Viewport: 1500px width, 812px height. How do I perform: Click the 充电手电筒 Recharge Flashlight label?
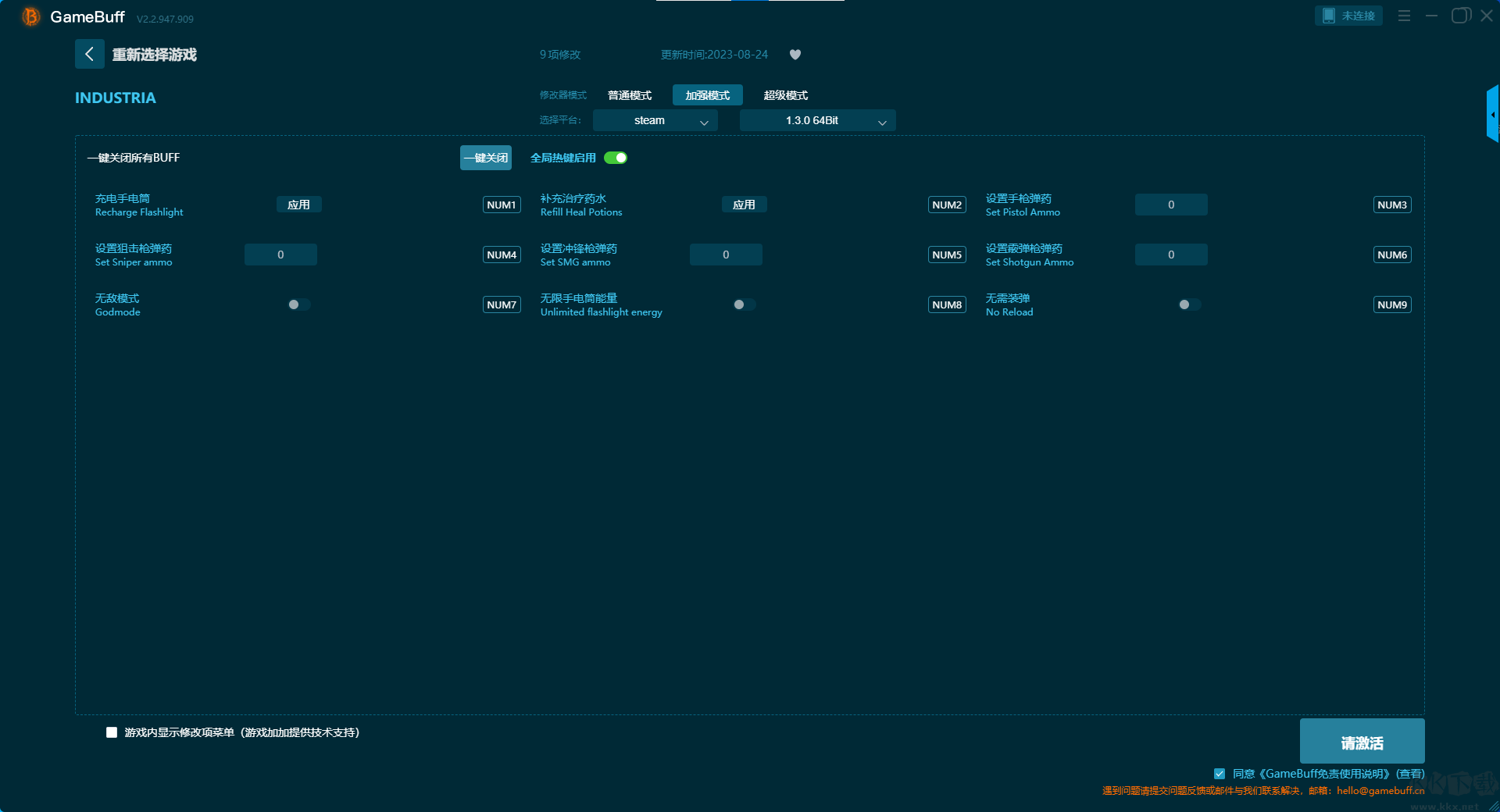pyautogui.click(x=139, y=205)
